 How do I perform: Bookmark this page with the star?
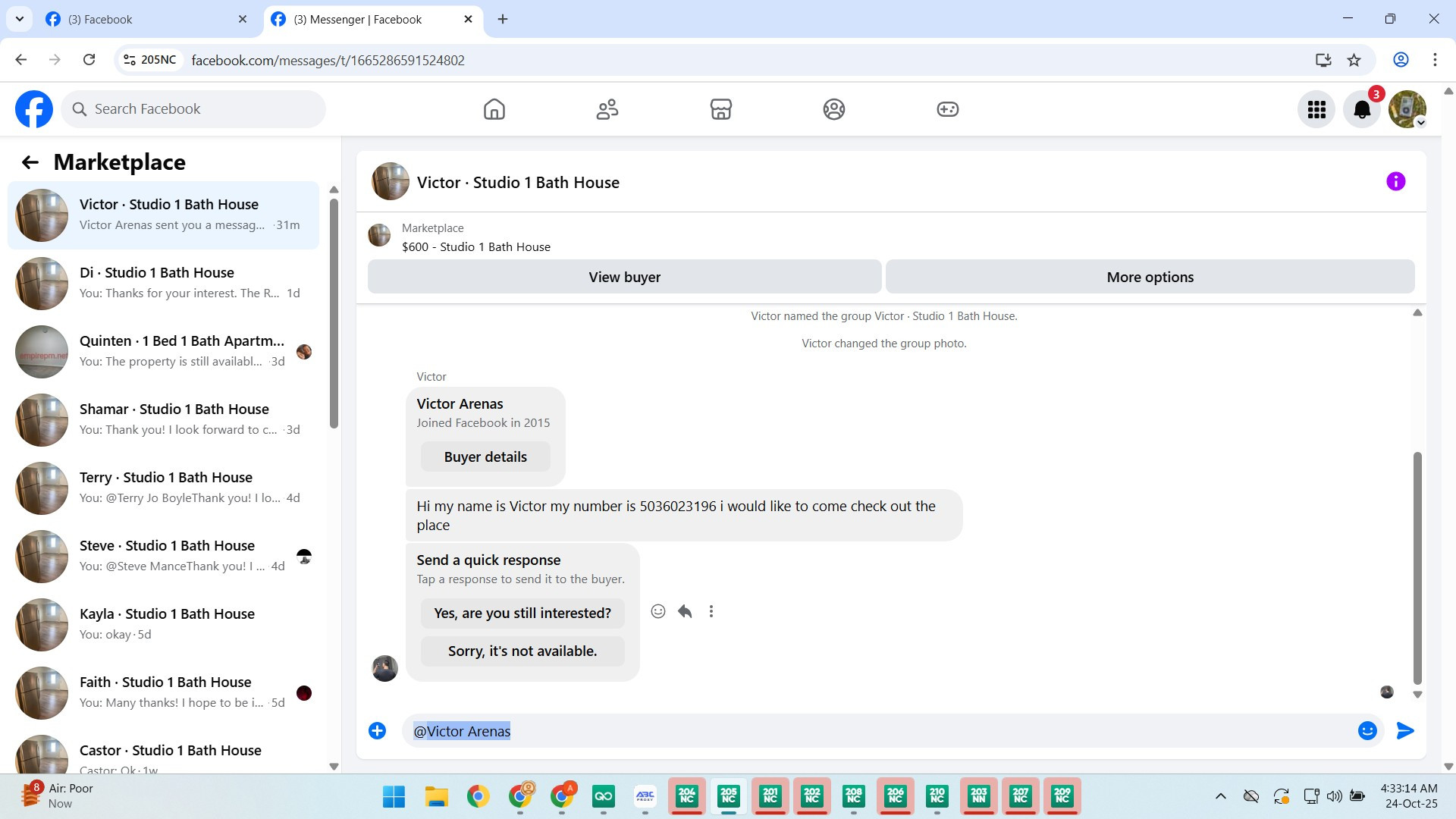click(x=1354, y=60)
